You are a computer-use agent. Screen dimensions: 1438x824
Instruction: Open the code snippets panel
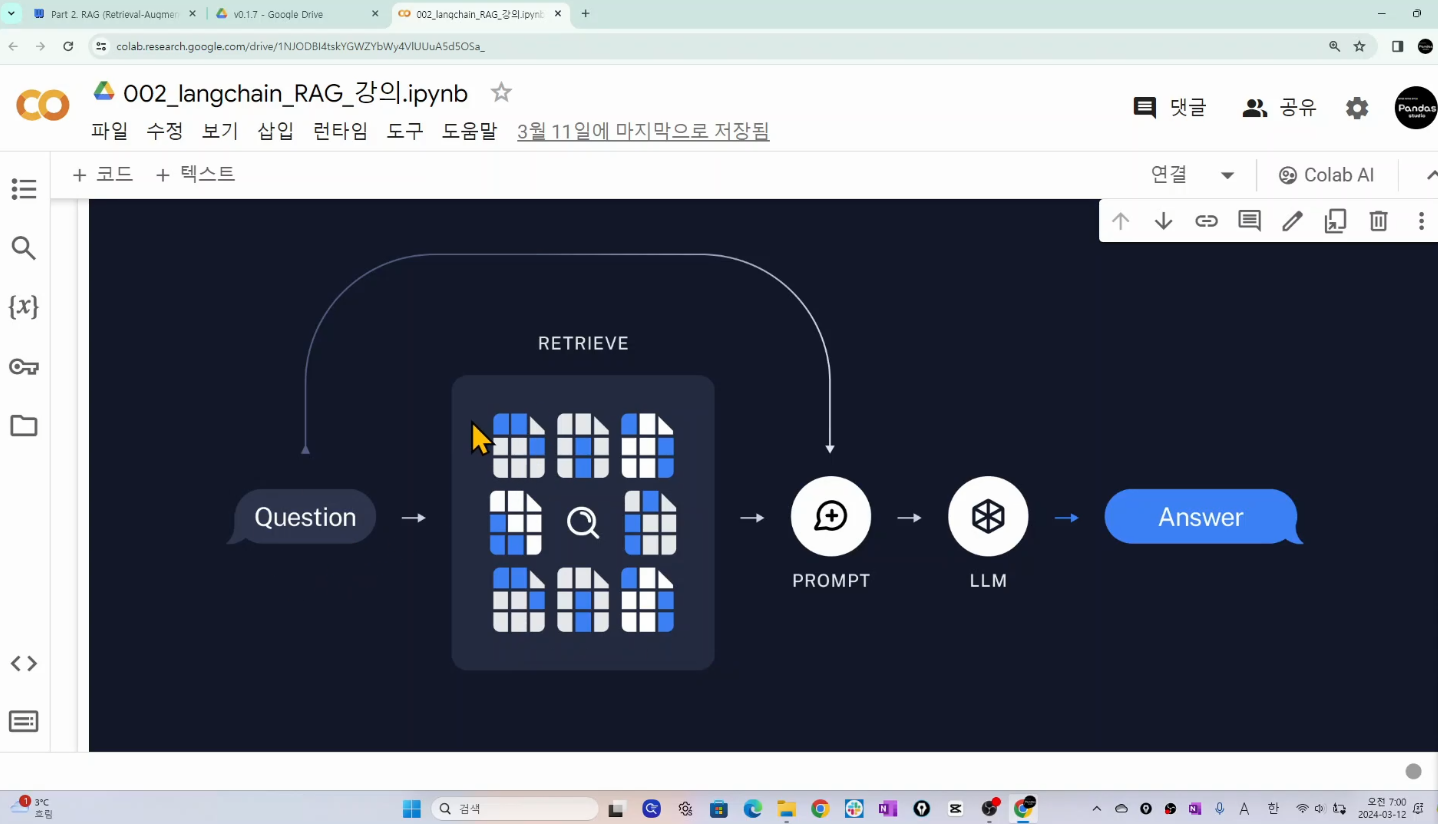[x=24, y=662]
